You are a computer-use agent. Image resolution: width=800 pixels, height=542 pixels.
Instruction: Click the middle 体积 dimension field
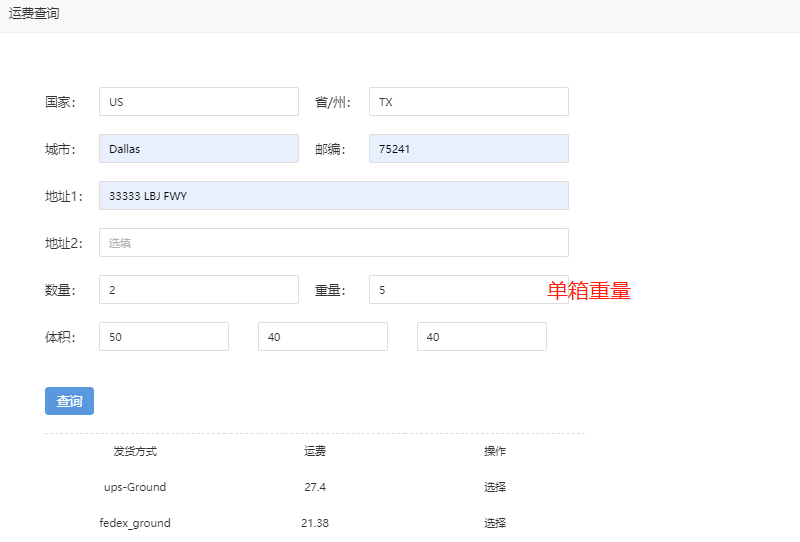pos(322,336)
